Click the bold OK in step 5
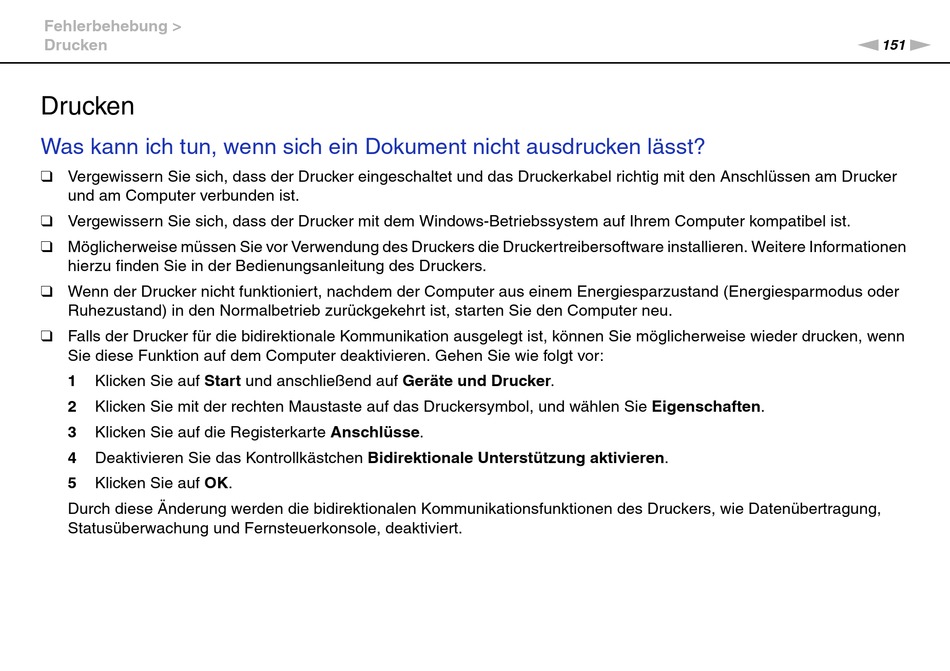Screen dimensions: 950x671 click(216, 483)
